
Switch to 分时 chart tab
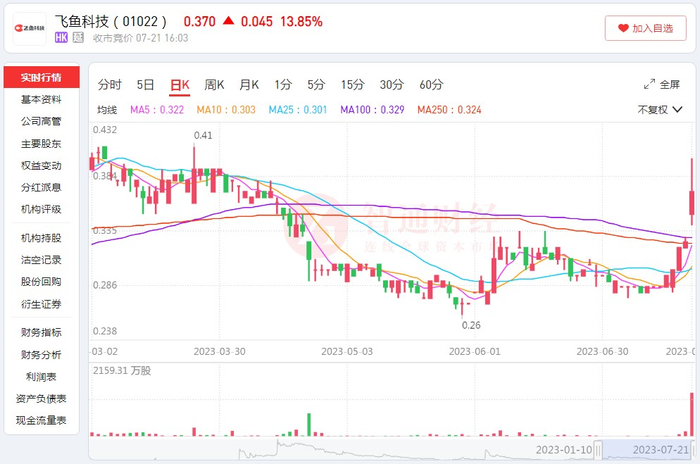(x=110, y=84)
